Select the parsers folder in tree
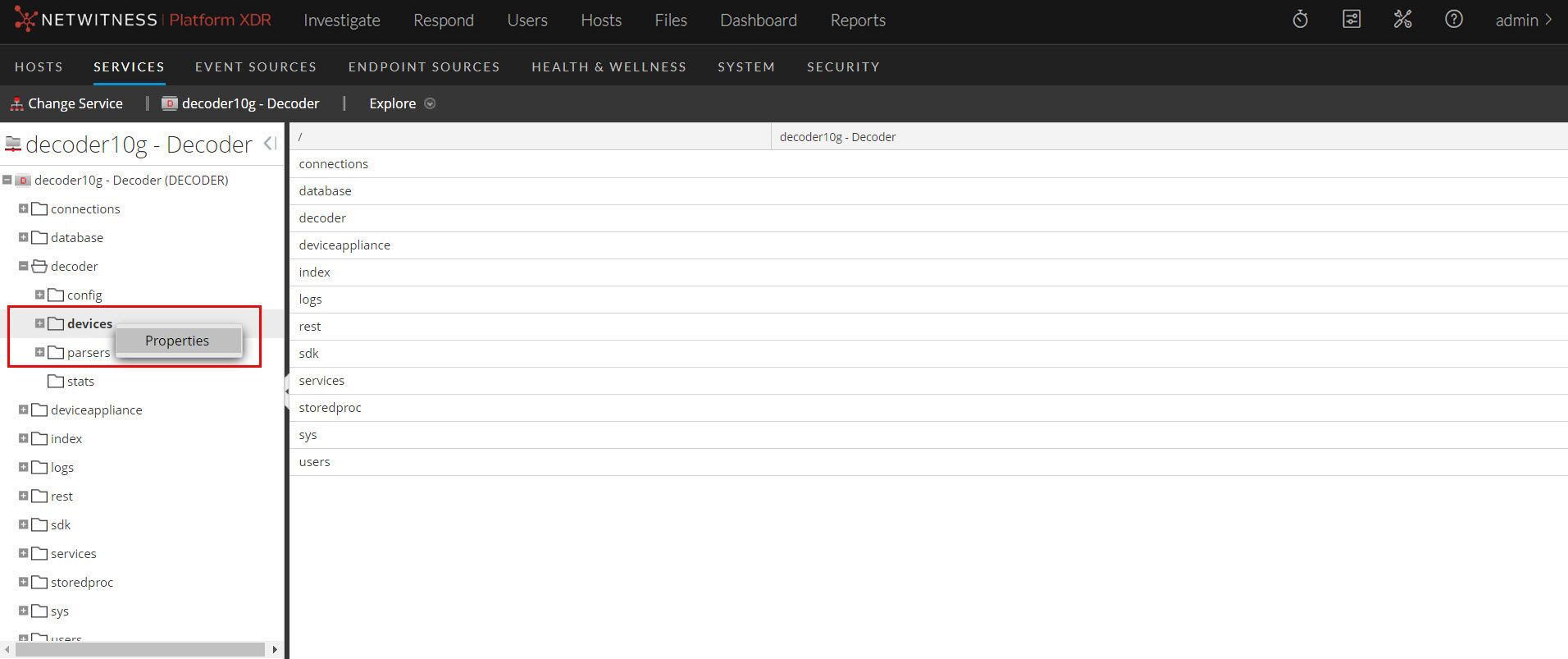Image resolution: width=1568 pixels, height=659 pixels. tap(88, 352)
